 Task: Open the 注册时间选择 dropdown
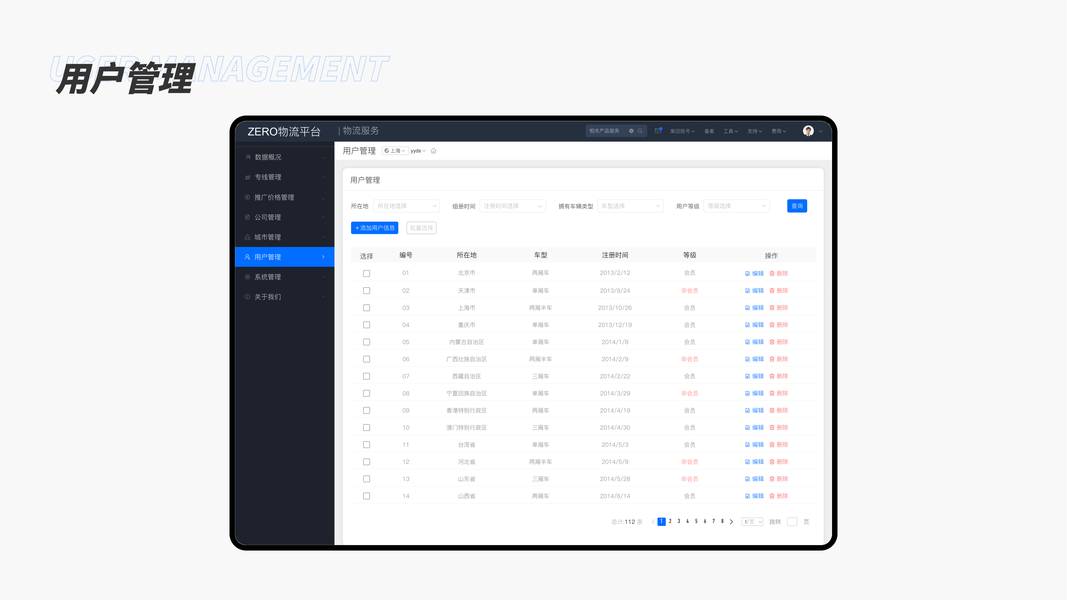[512, 206]
